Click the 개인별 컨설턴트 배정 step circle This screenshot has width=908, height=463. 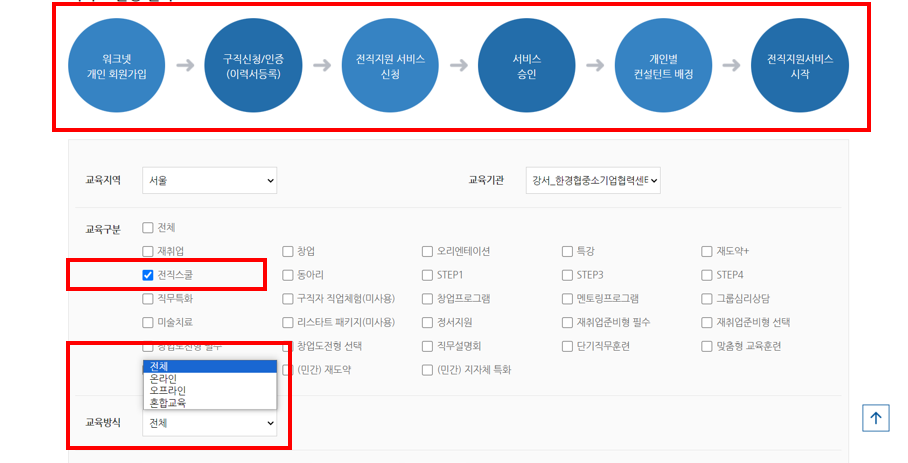pos(663,65)
